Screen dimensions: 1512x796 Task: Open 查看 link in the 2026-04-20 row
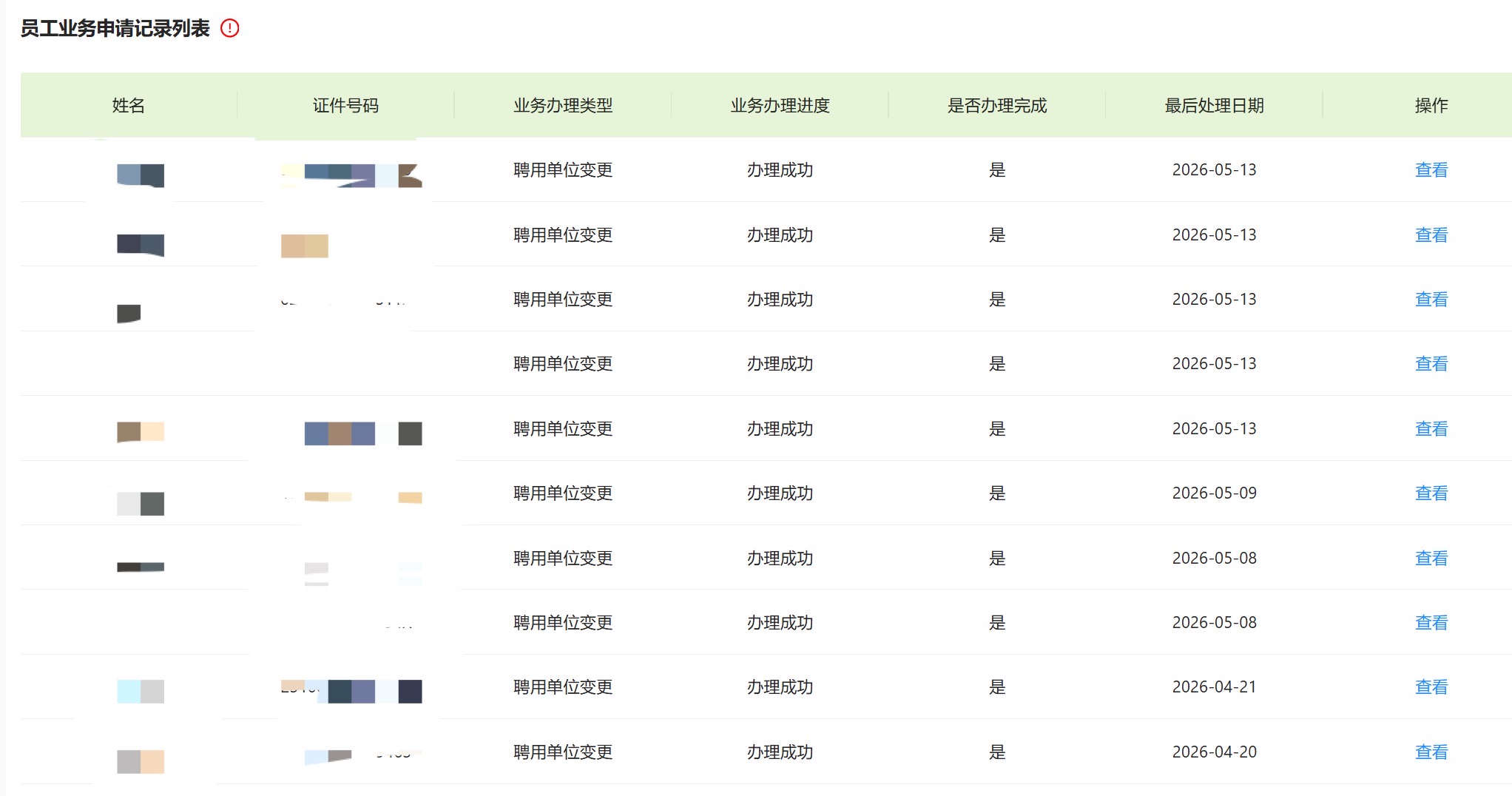(x=1431, y=752)
